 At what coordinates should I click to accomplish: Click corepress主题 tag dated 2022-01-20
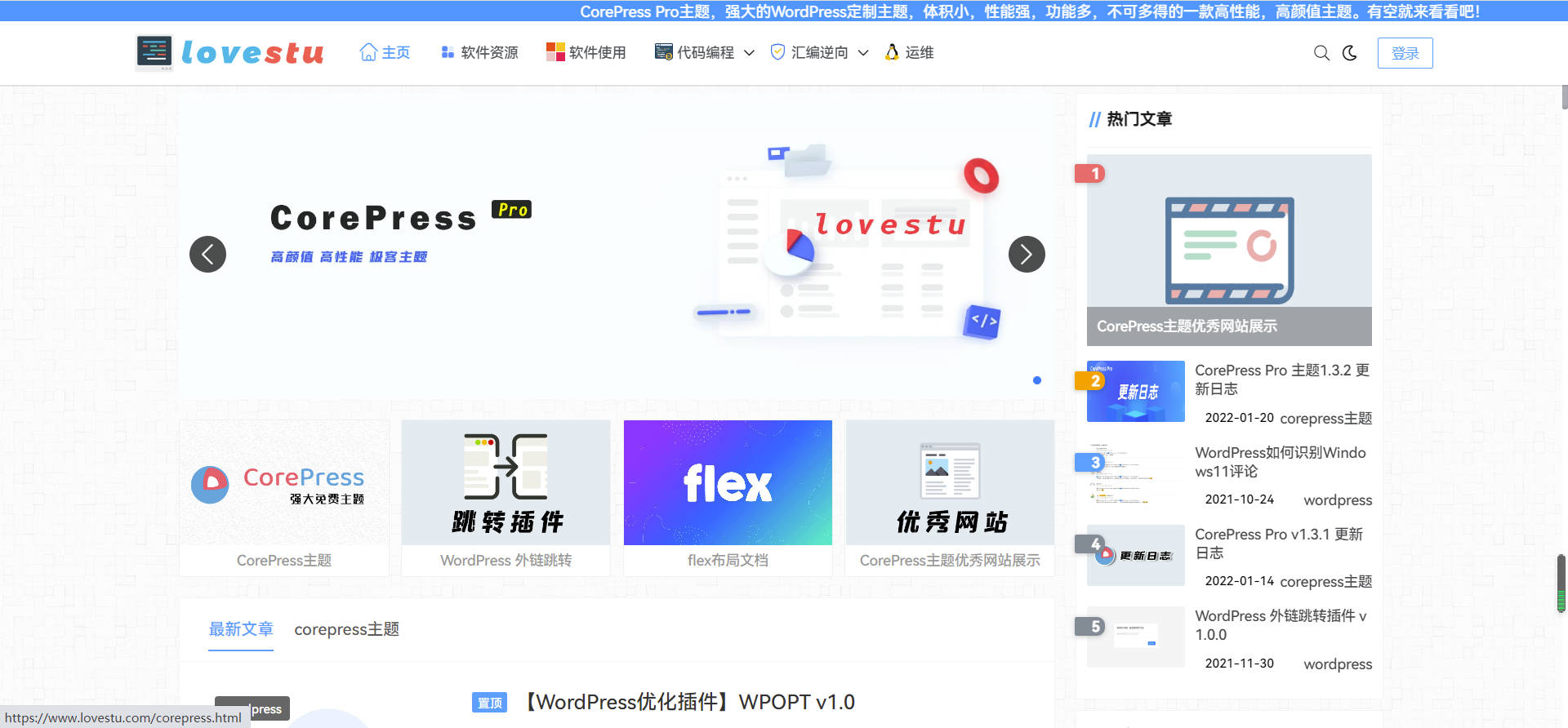point(1326,419)
